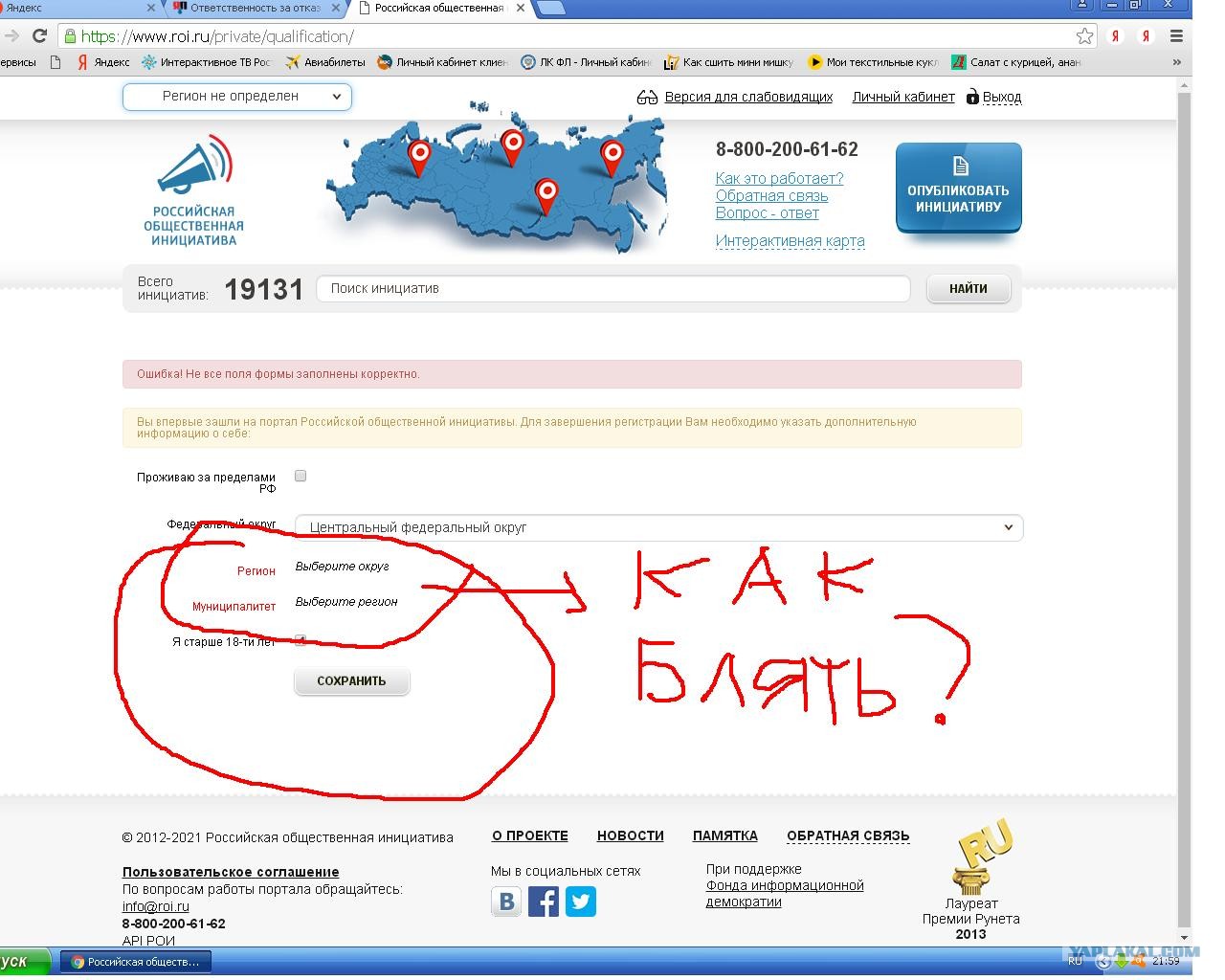Open НОВОСТИ in the footer menu
Image resolution: width=1225 pixels, height=980 pixels.
(x=631, y=835)
